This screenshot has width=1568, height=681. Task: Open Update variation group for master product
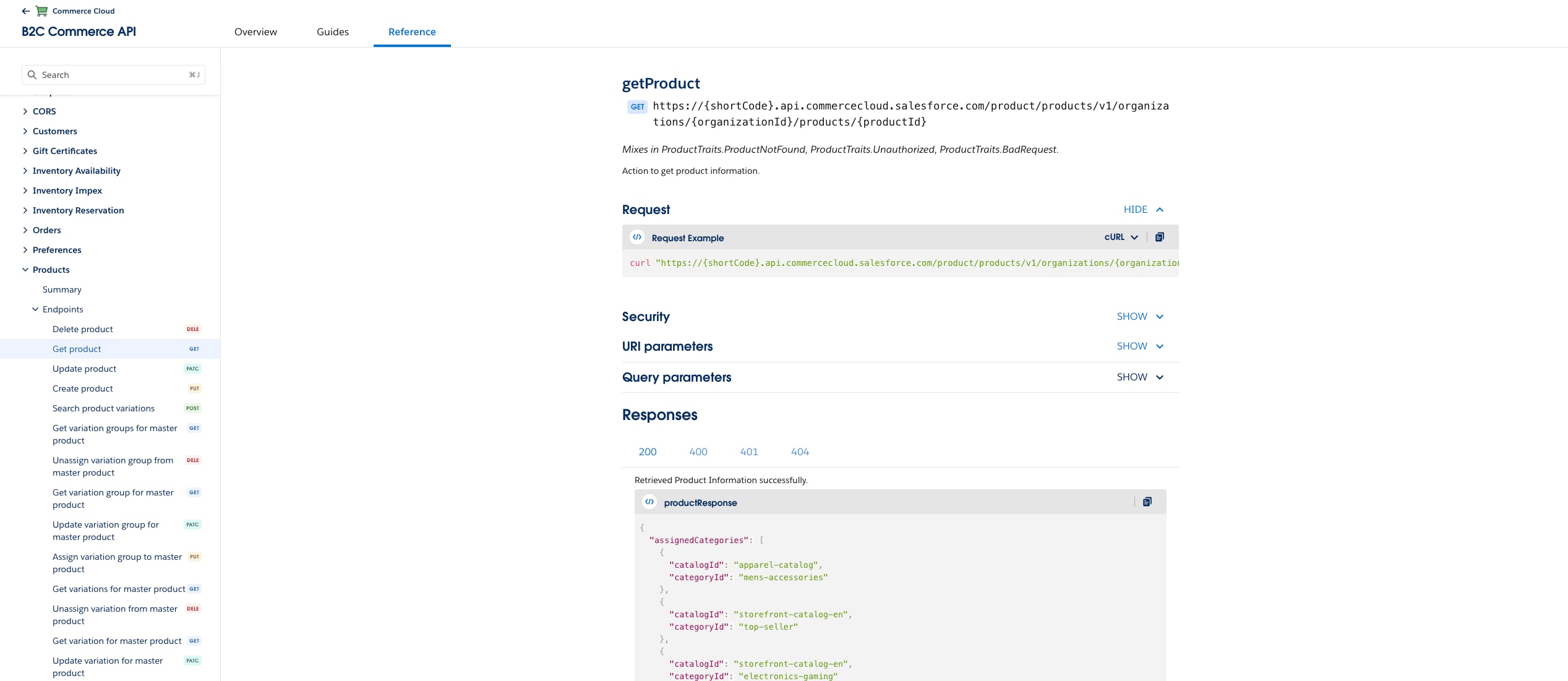tap(106, 531)
